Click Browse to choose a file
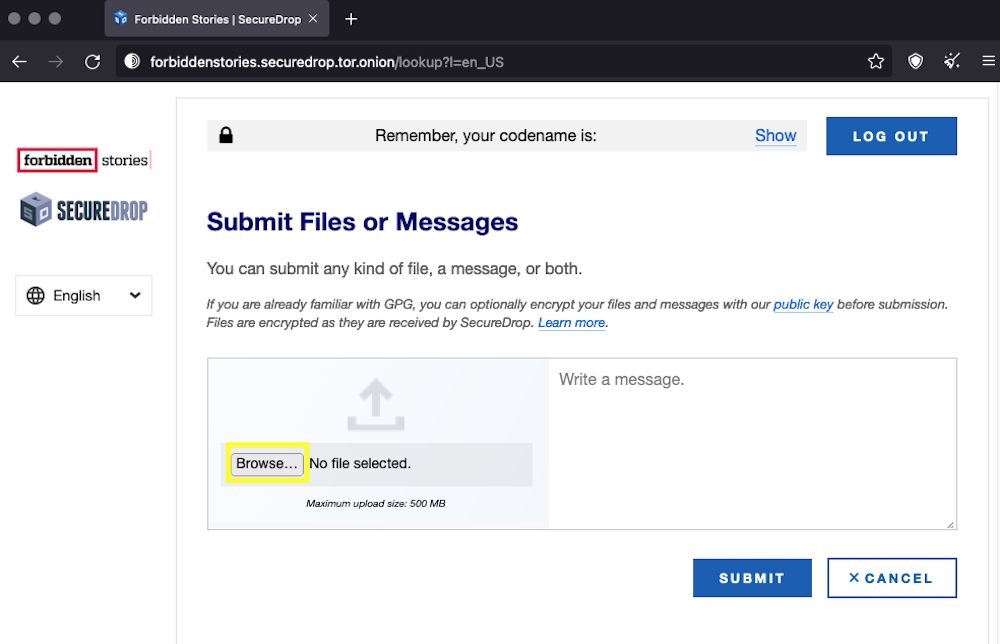The height and width of the screenshot is (644, 1000). click(x=267, y=464)
